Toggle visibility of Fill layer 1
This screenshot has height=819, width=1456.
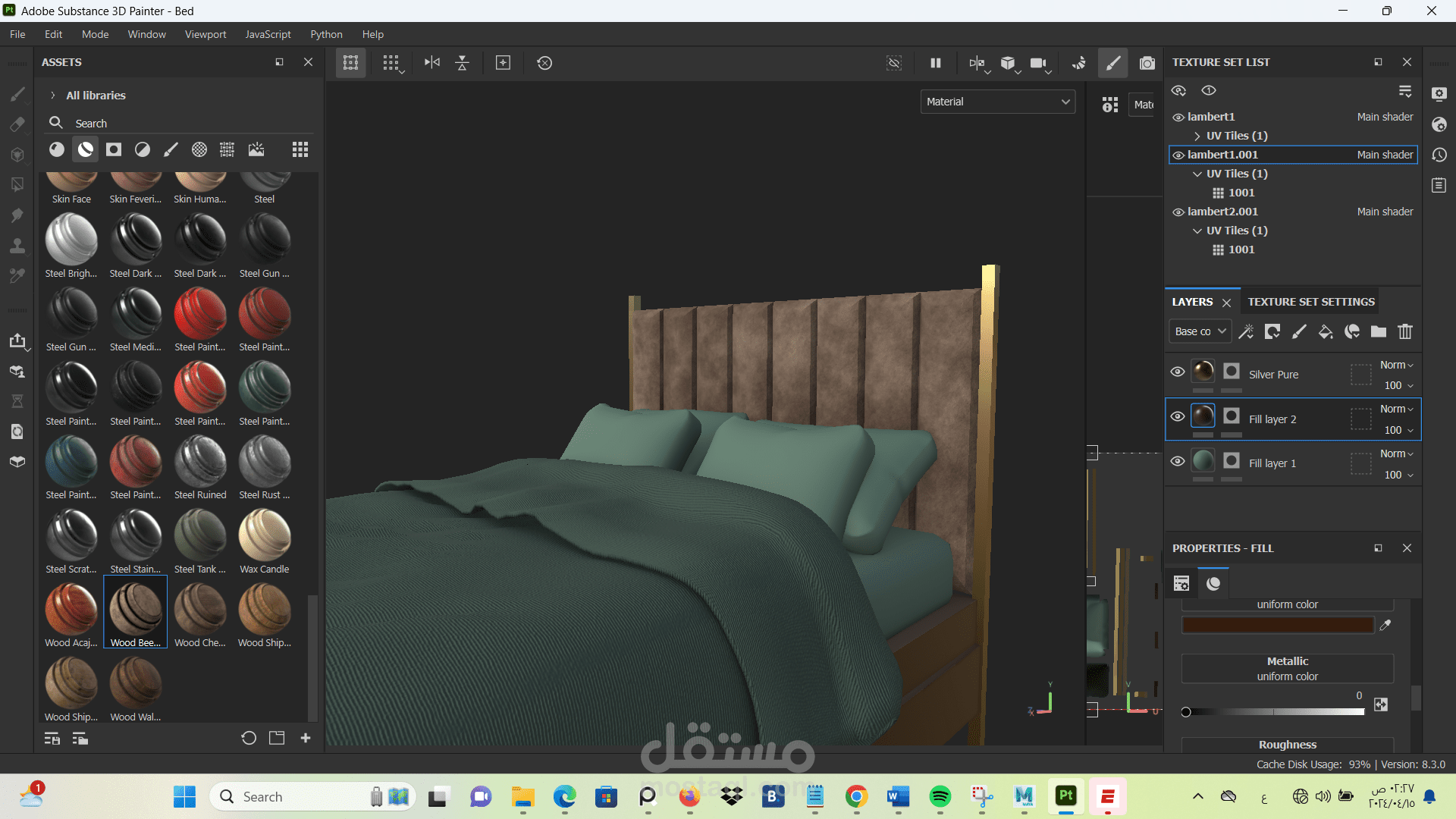tap(1178, 461)
